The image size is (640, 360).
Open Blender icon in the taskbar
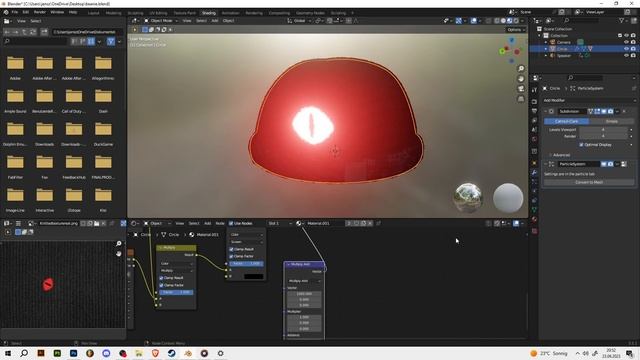[x=188, y=353]
